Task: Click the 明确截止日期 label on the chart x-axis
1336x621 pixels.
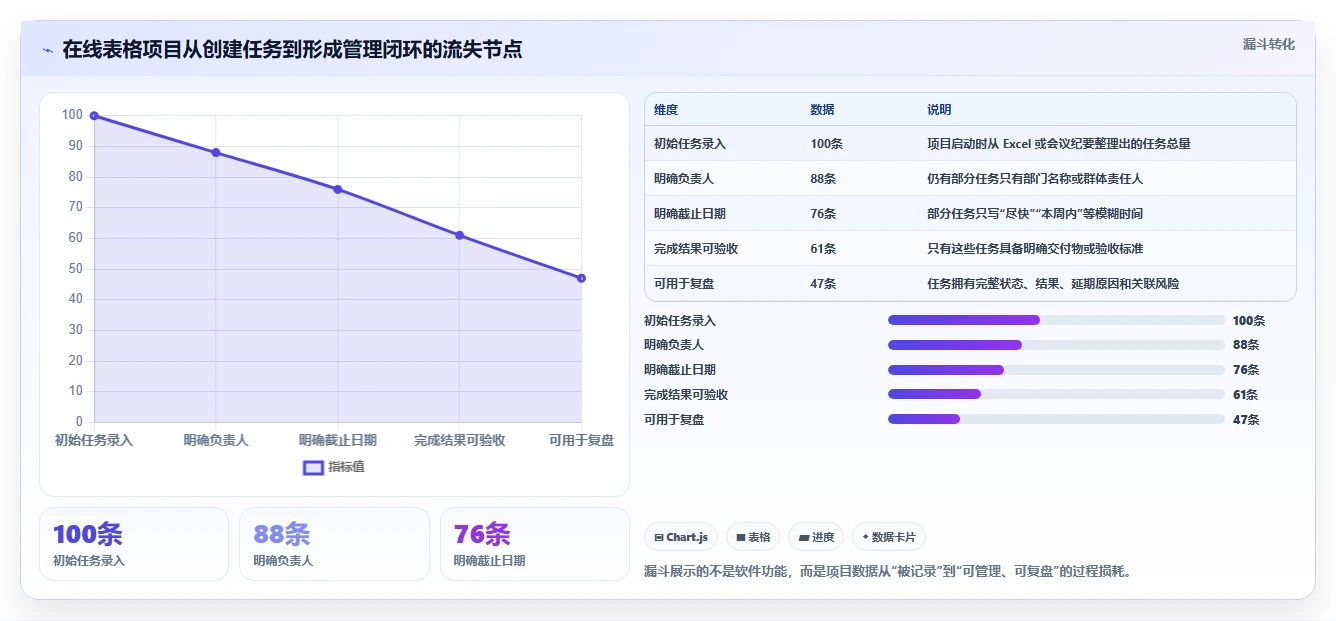Action: [338, 440]
